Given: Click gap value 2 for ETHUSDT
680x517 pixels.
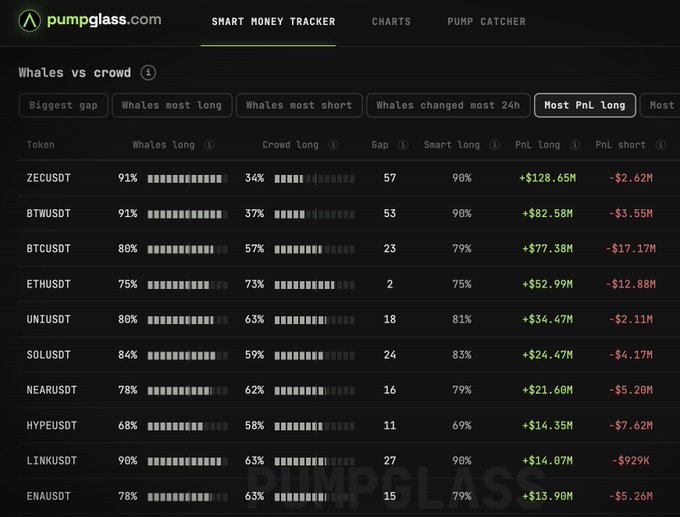Looking at the screenshot, I should point(389,284).
